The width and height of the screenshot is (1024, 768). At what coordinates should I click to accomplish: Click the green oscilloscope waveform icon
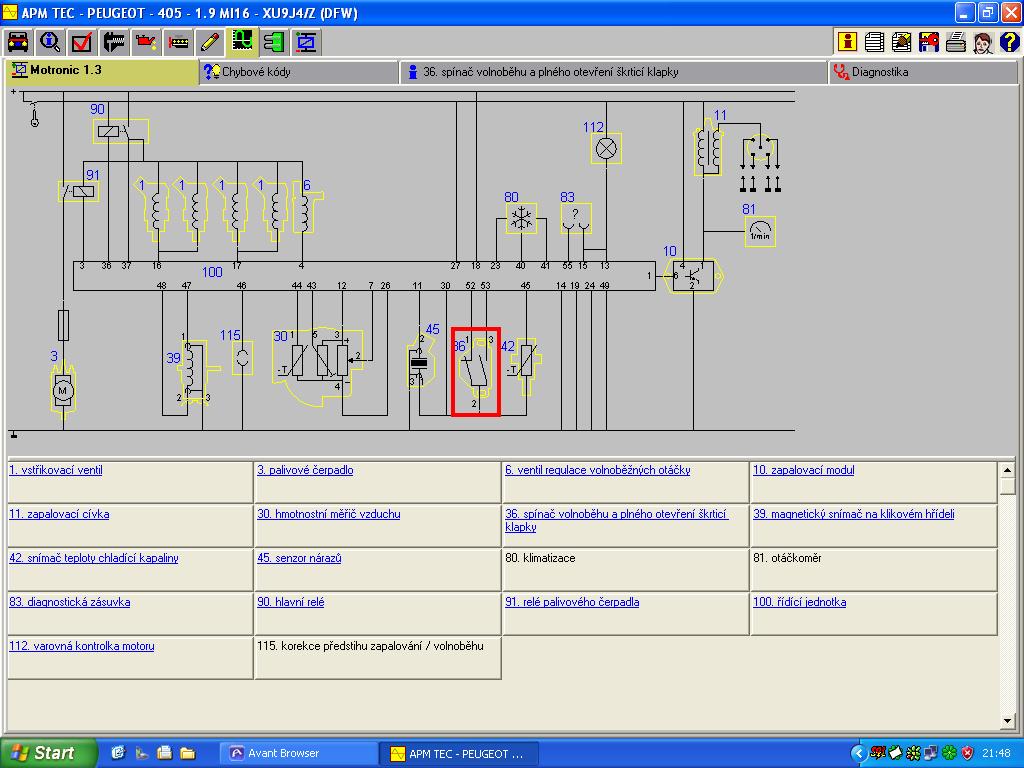click(x=242, y=42)
